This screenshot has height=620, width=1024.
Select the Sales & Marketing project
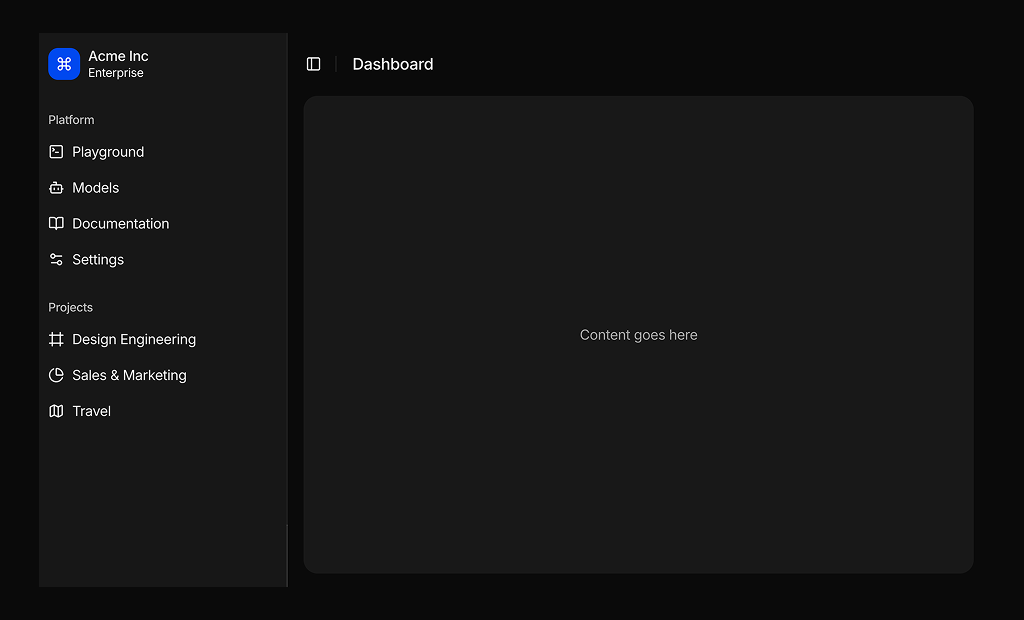129,376
